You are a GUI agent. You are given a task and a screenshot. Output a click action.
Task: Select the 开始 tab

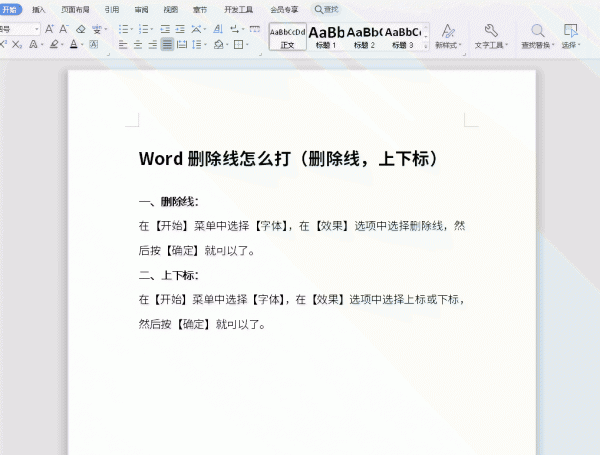click(10, 10)
